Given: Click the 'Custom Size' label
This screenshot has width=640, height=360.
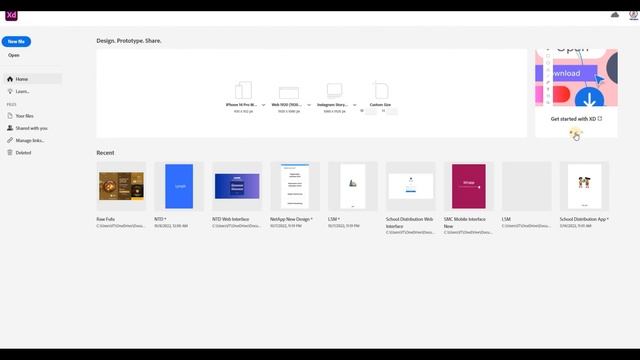Looking at the screenshot, I should [x=380, y=105].
